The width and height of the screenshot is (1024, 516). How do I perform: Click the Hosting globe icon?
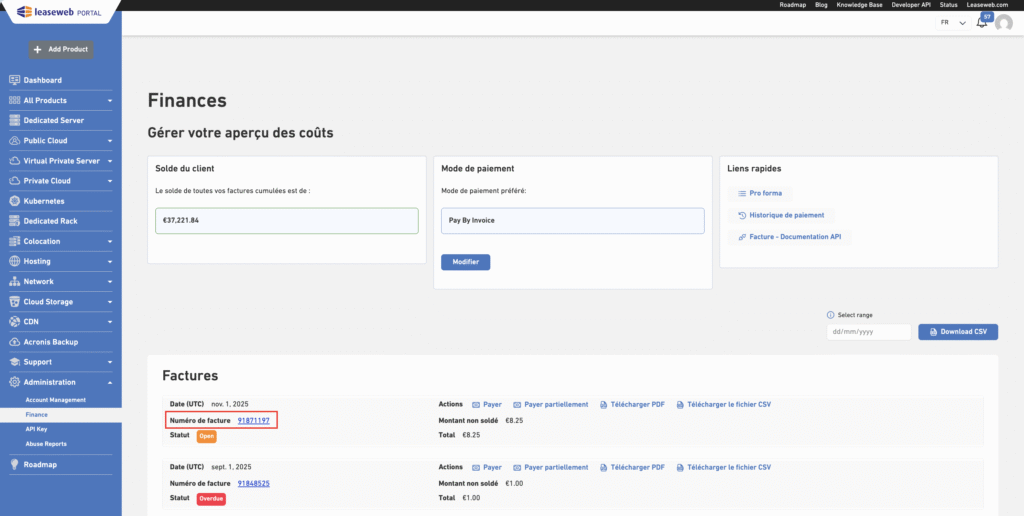(x=14, y=261)
